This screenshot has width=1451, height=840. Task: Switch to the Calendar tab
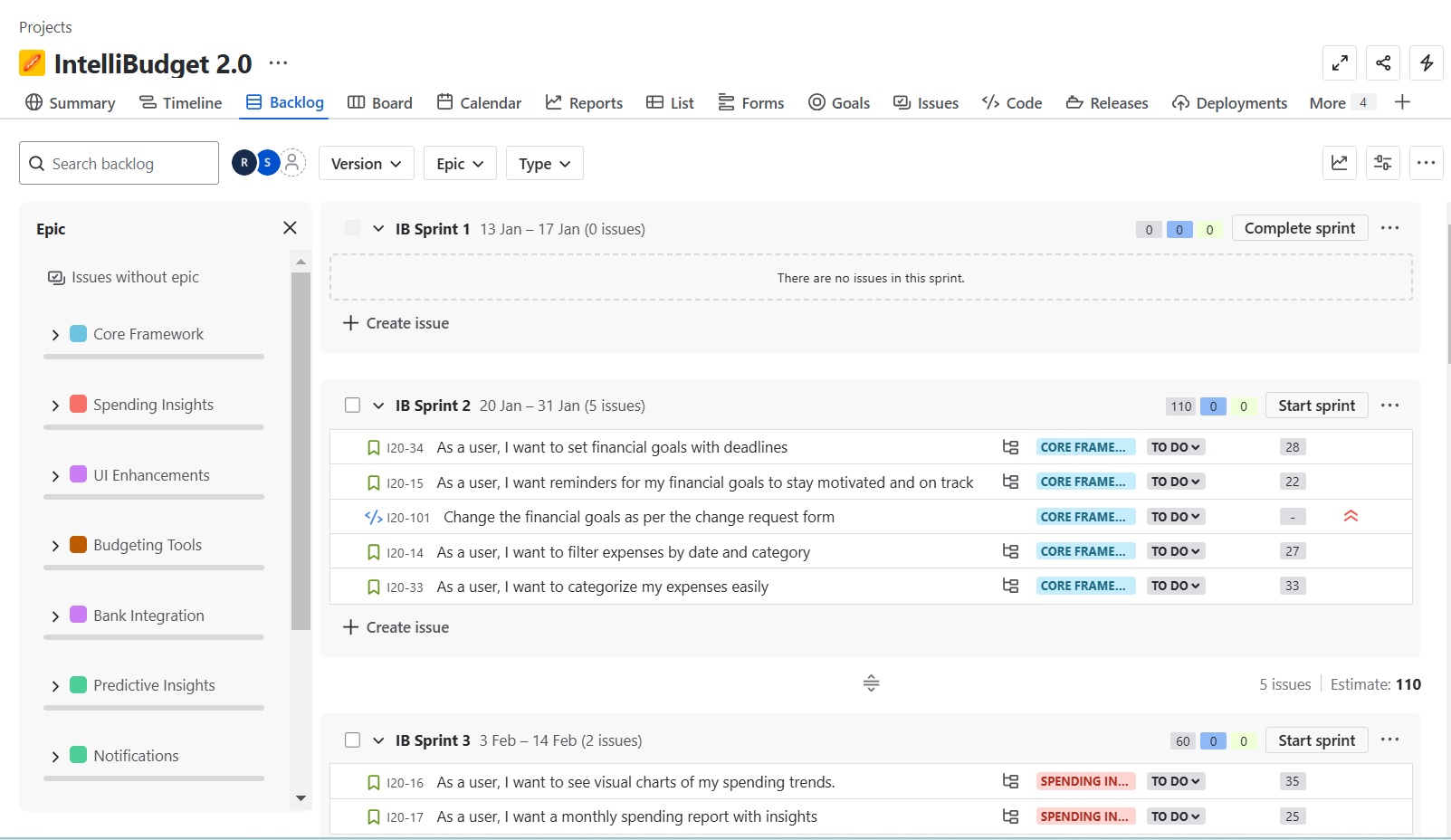(x=479, y=102)
